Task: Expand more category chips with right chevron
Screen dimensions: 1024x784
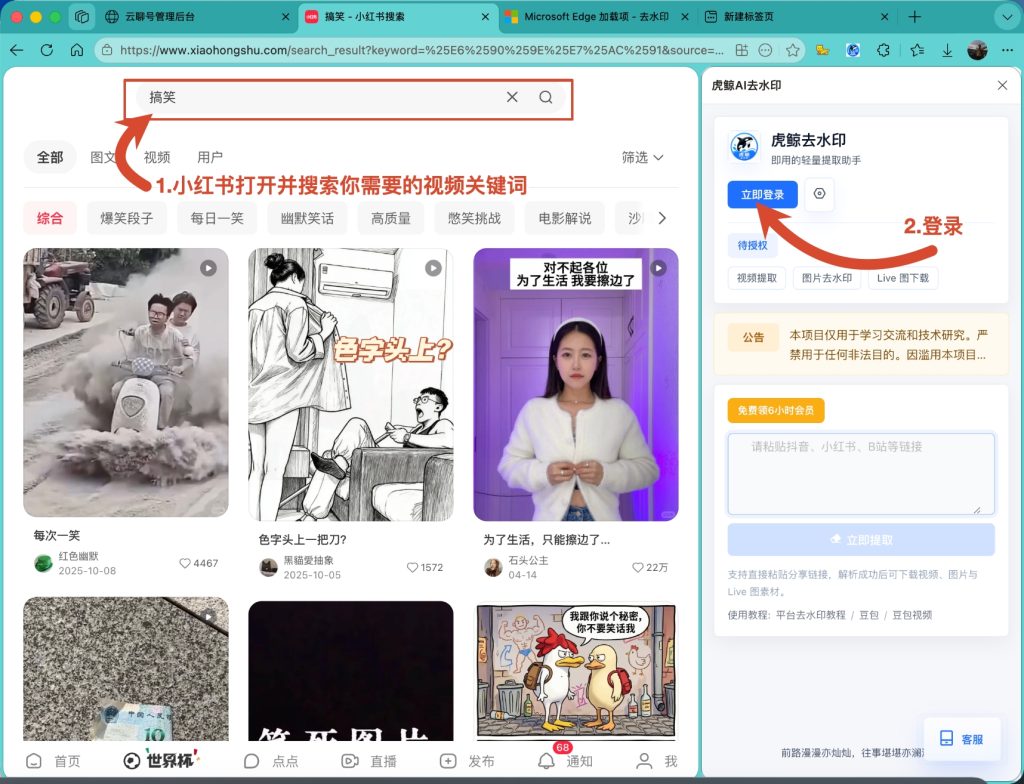Action: click(662, 218)
